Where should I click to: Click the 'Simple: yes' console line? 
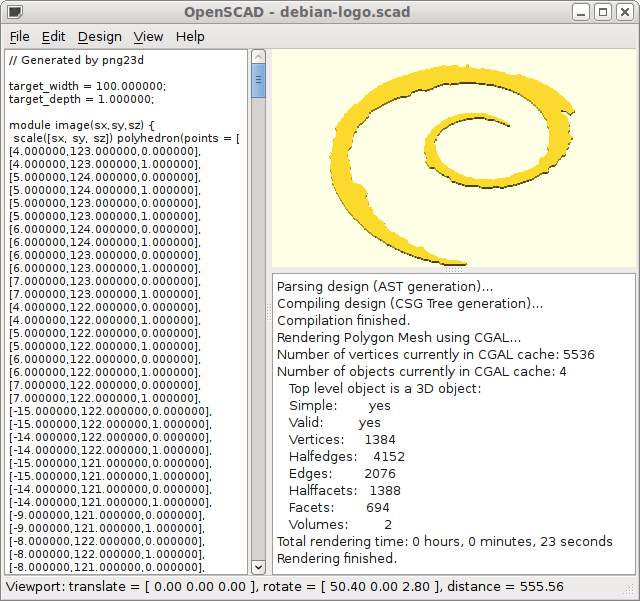[x=340, y=406]
